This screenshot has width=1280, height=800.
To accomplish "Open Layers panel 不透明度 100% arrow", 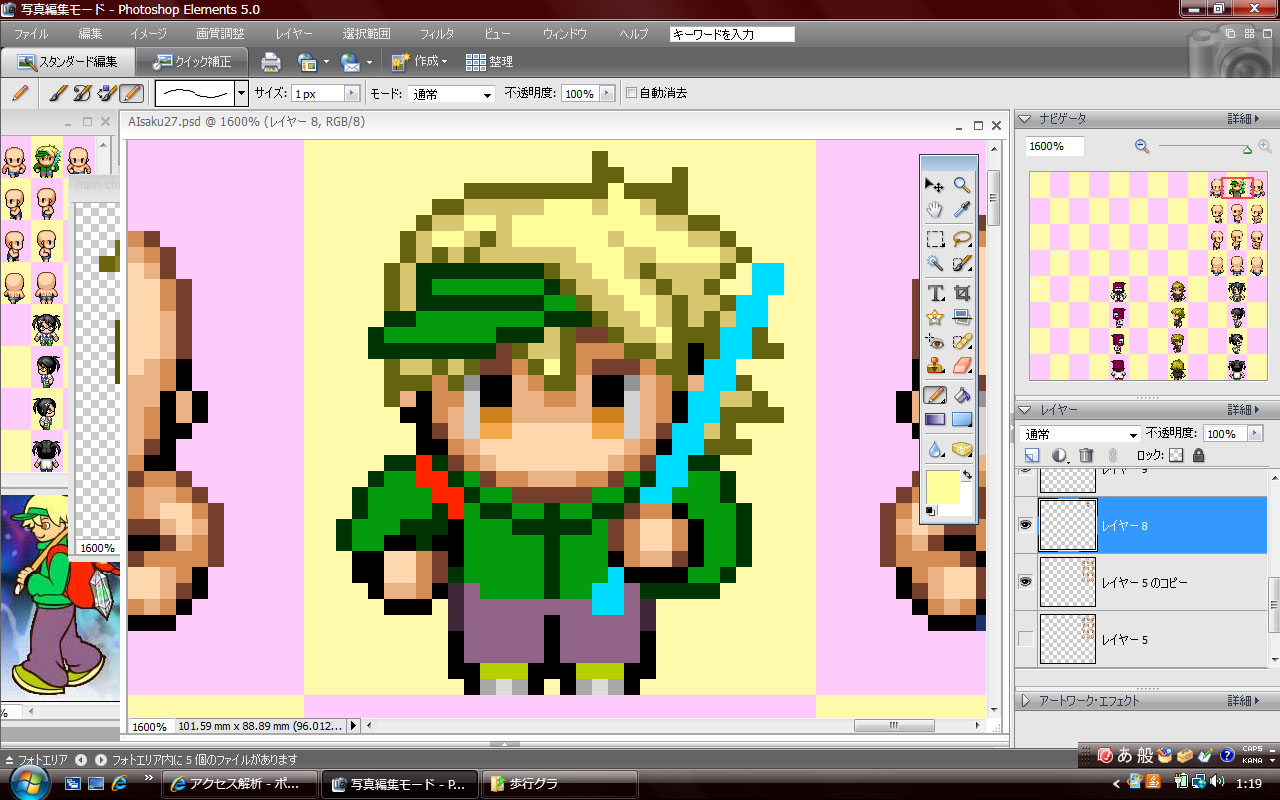I will coord(1255,434).
